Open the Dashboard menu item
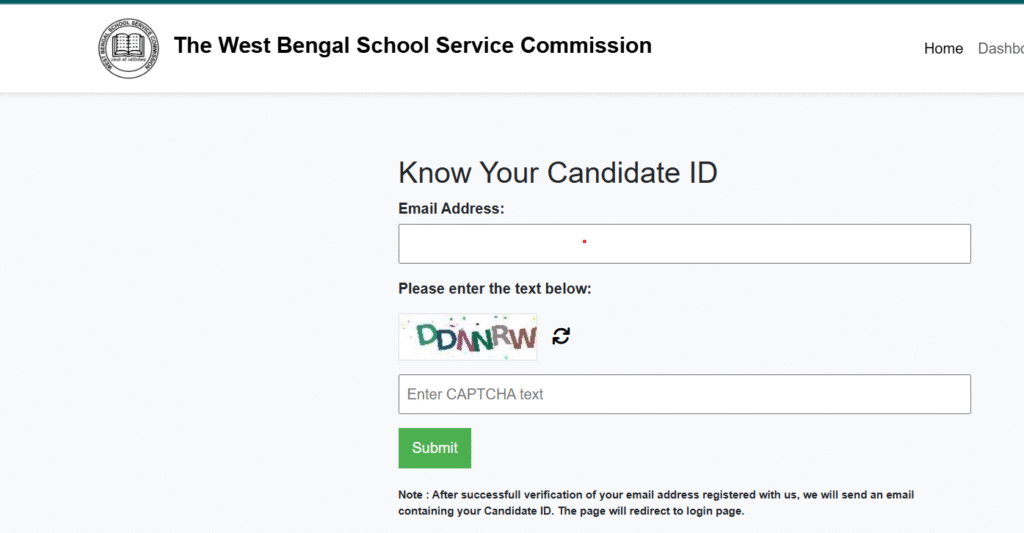This screenshot has height=533, width=1024. [1000, 48]
